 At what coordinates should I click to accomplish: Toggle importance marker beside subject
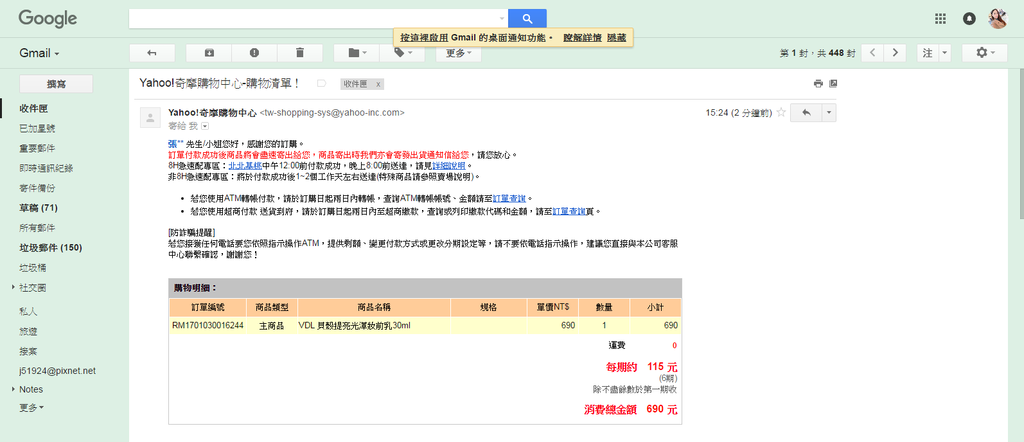pyautogui.click(x=321, y=84)
